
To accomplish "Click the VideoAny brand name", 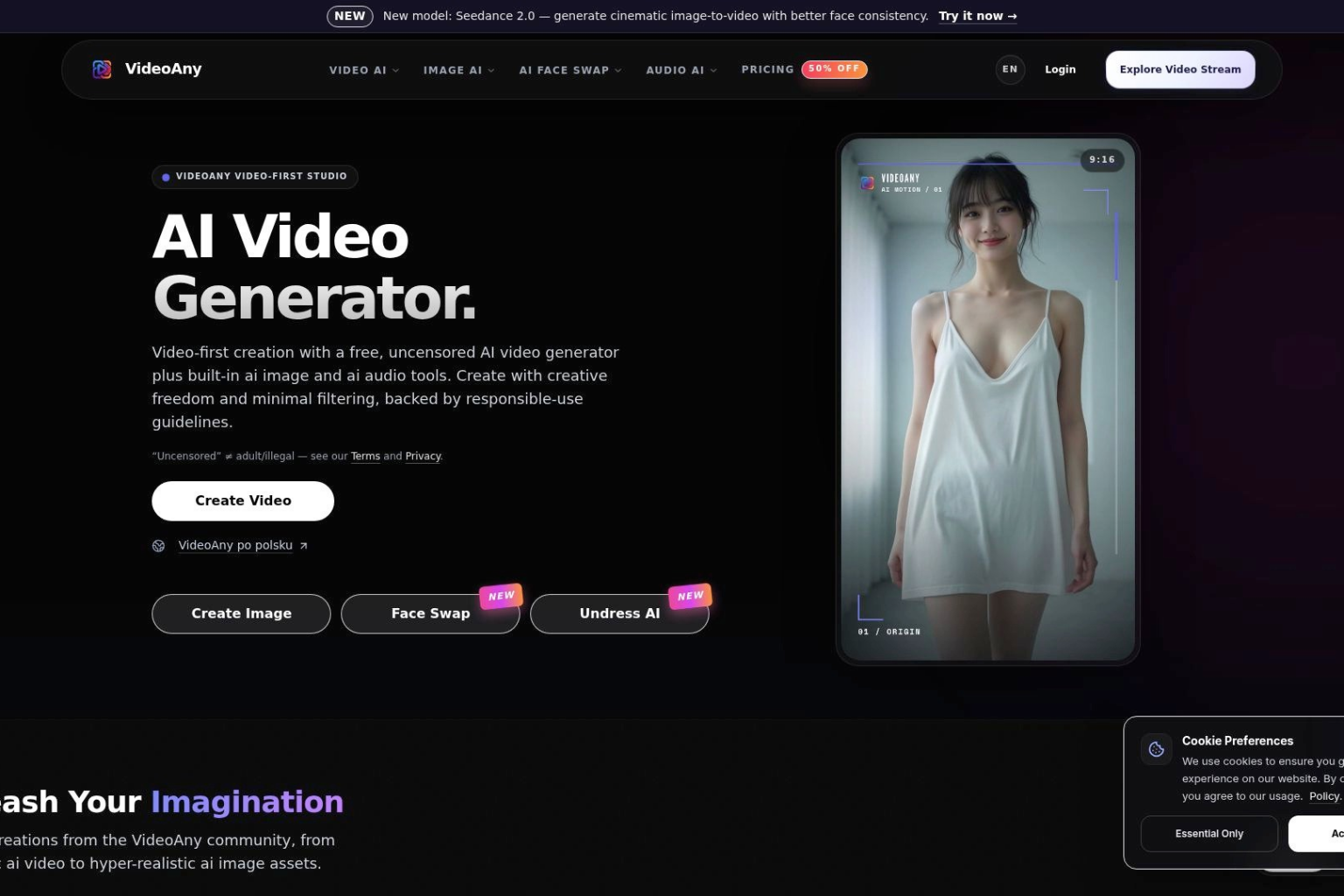I will [163, 69].
